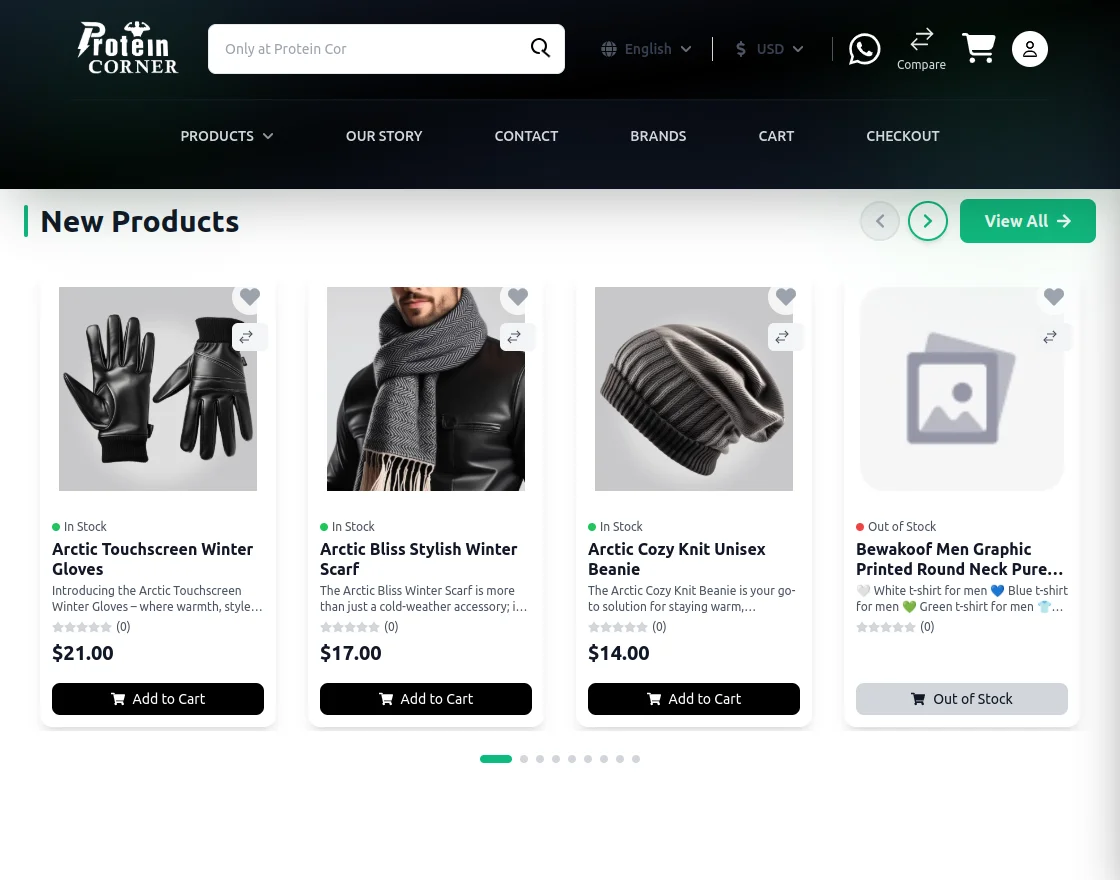Viewport: 1120px width, 880px height.
Task: Click the next arrow on the New Products carousel
Action: pyautogui.click(x=928, y=221)
